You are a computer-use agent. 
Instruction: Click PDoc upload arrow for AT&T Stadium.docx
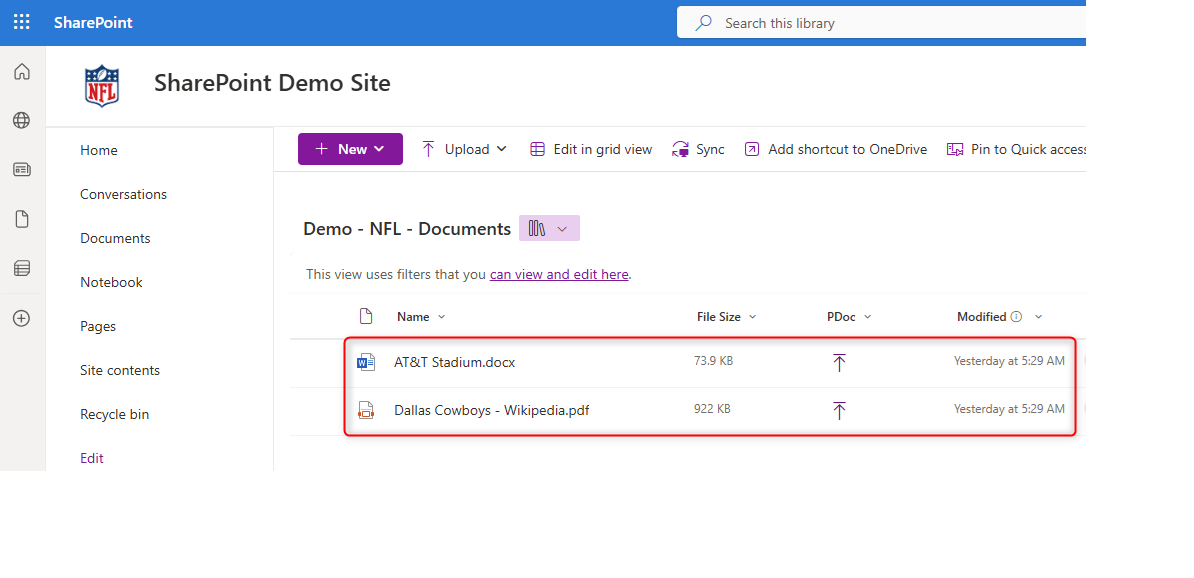[839, 362]
